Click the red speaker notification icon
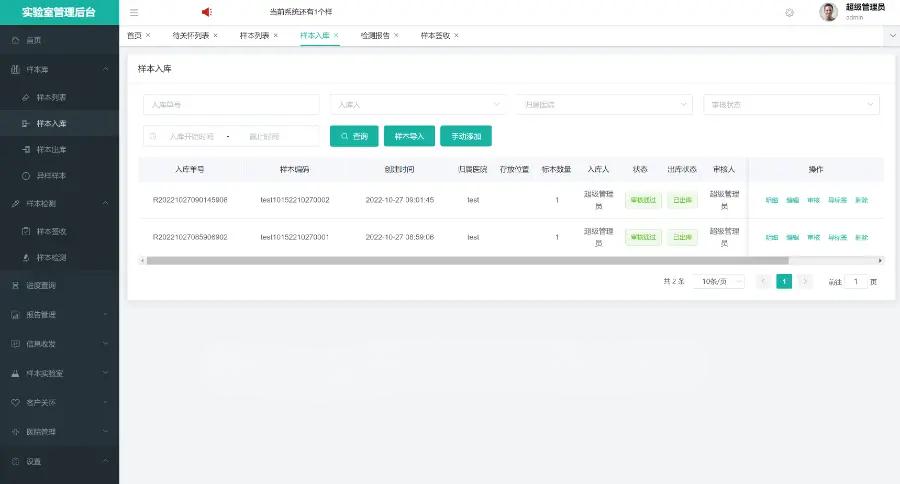Image resolution: width=900 pixels, height=484 pixels. (x=207, y=12)
